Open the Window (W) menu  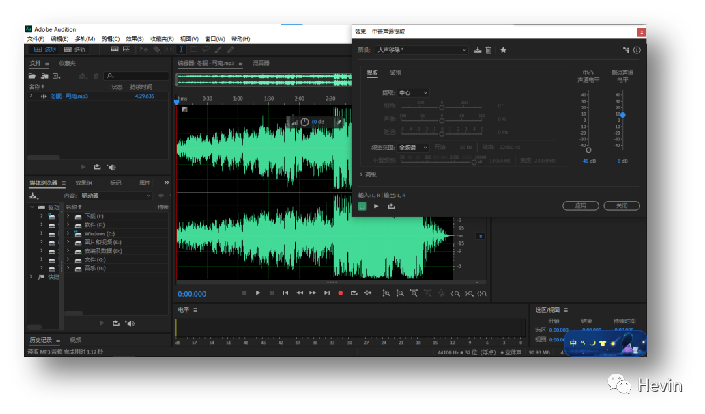coord(214,39)
